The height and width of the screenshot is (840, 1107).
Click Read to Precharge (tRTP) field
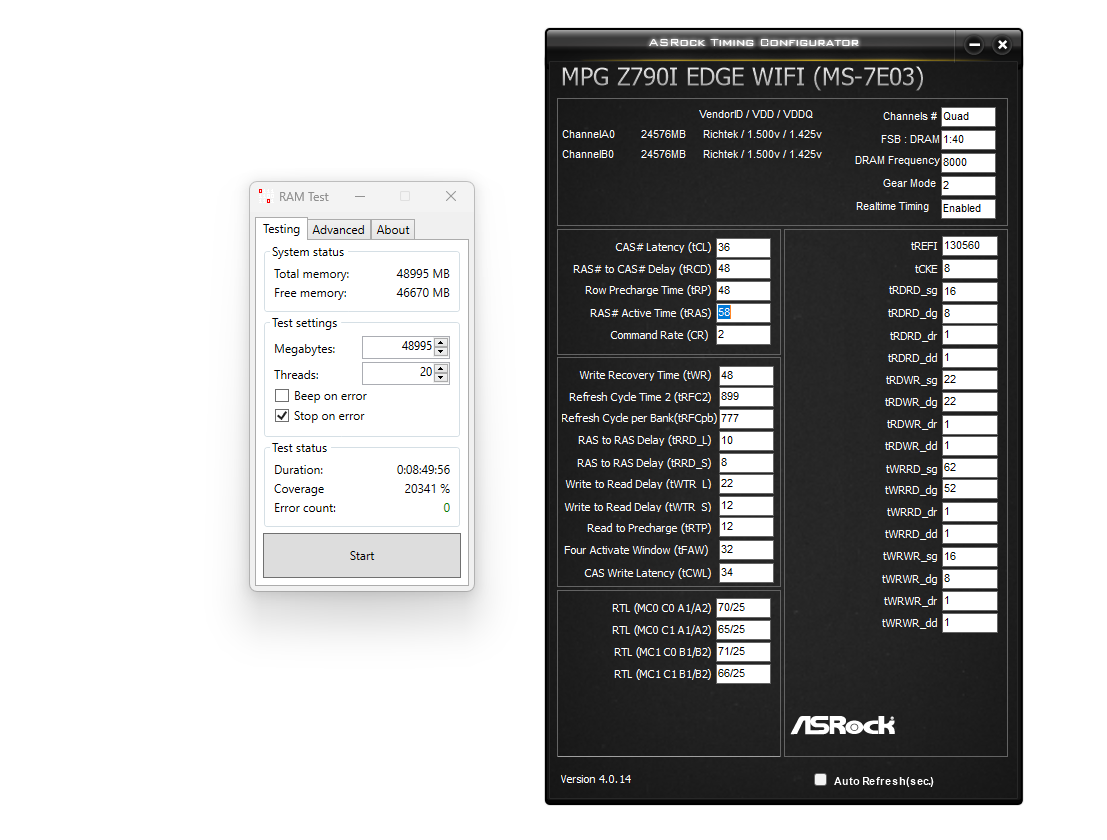746,527
